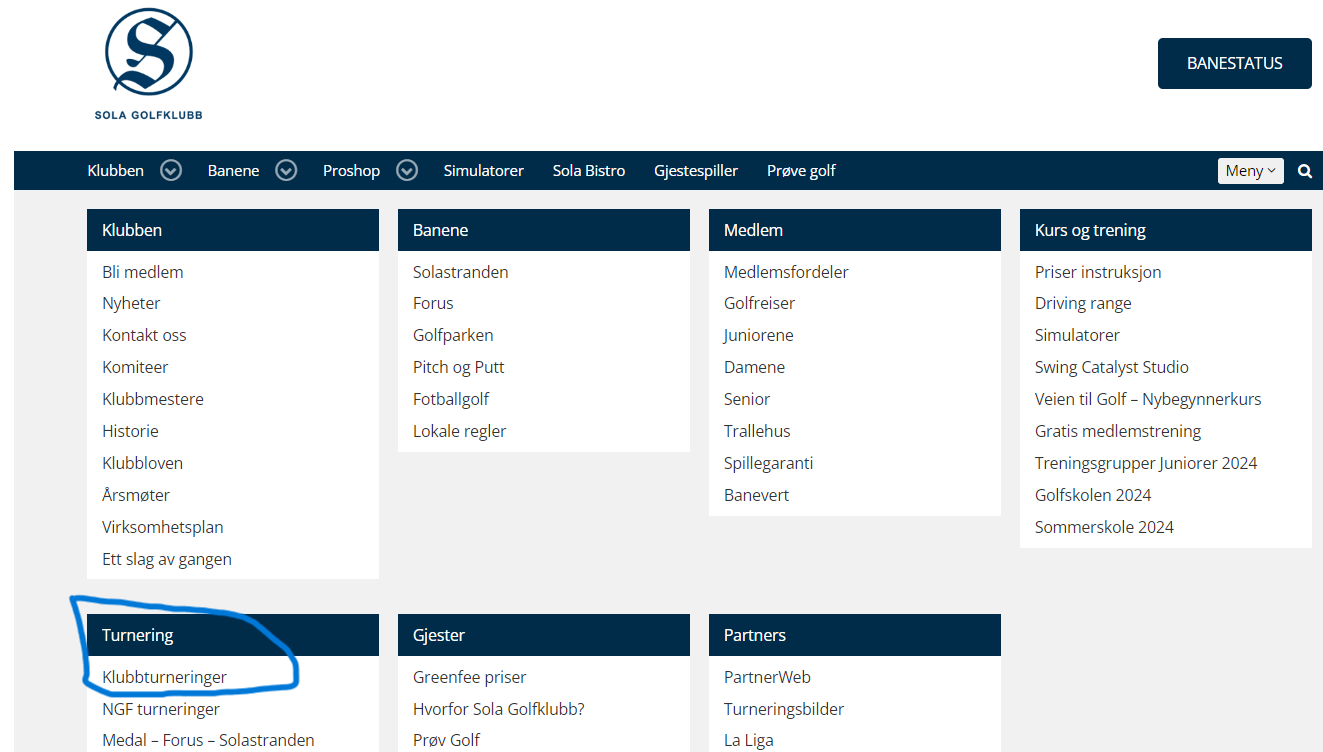Expand the Klubben chevron in navbar
Image resolution: width=1323 pixels, height=752 pixels.
[171, 171]
